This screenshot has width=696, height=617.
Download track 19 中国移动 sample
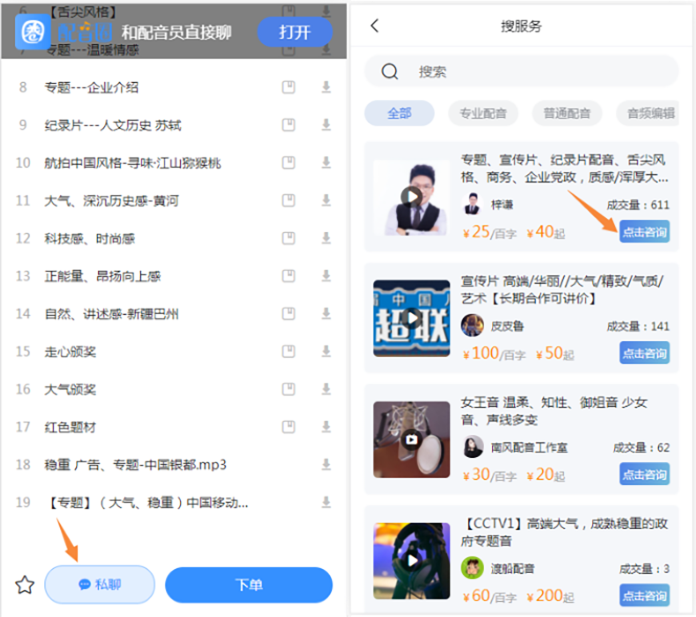click(x=326, y=502)
